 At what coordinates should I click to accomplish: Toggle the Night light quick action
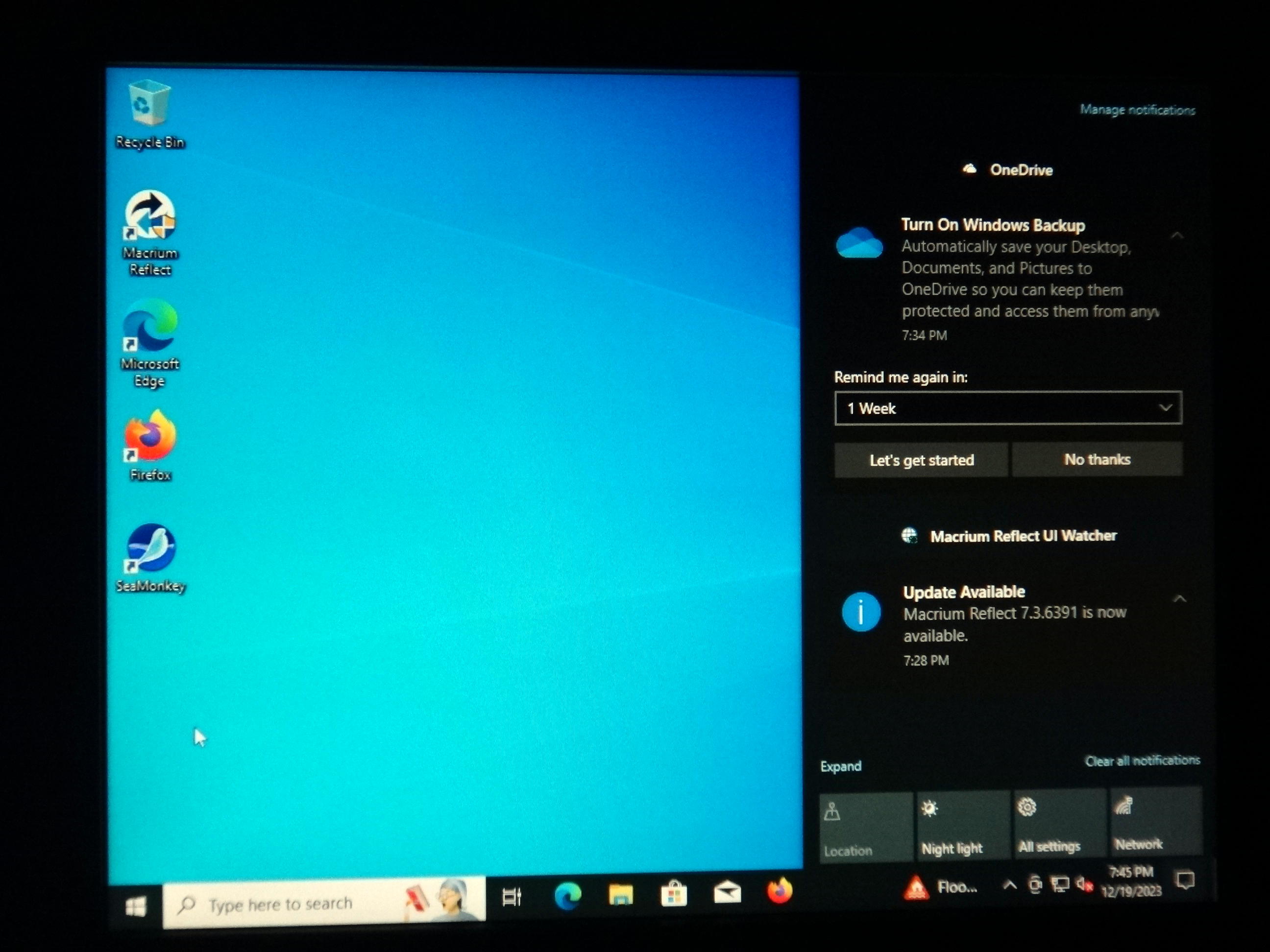tap(963, 825)
